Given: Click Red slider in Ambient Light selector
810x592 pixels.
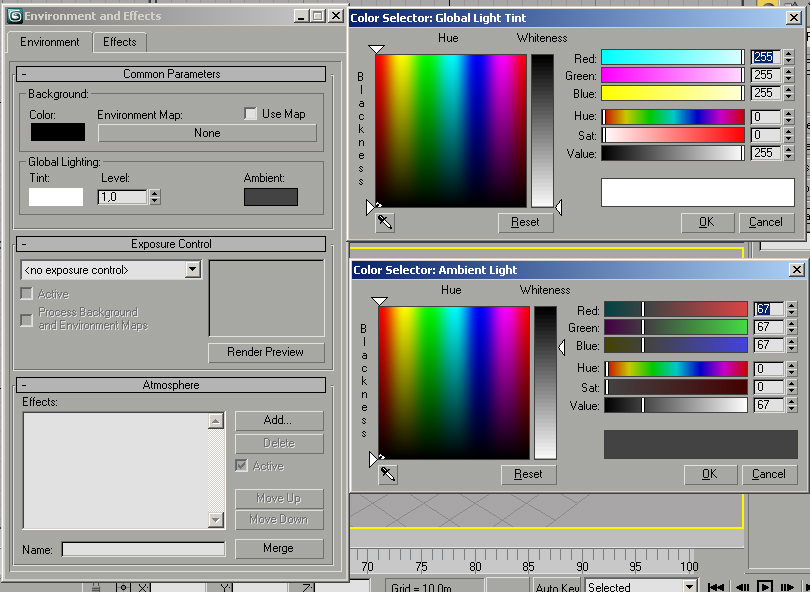Looking at the screenshot, I should (x=676, y=309).
